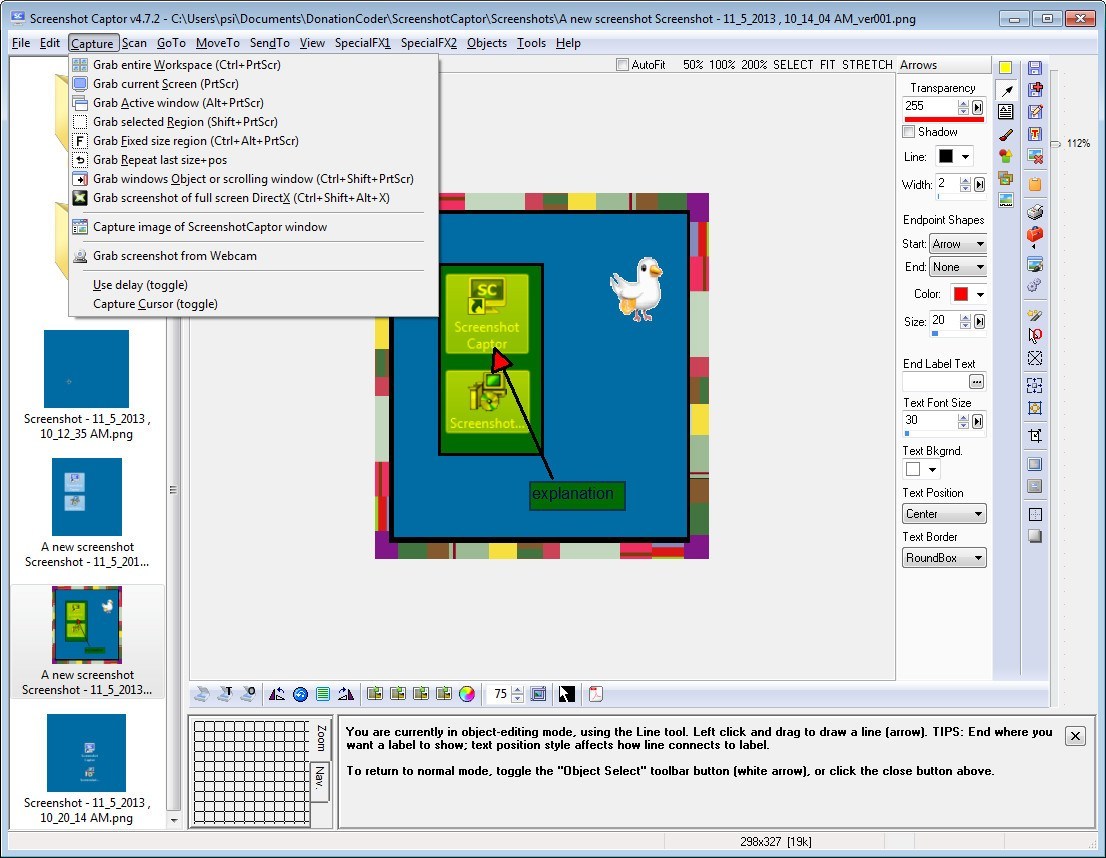This screenshot has width=1106, height=858.
Task: Pick the red endpoint Color swatch
Action: pyautogui.click(x=961, y=294)
